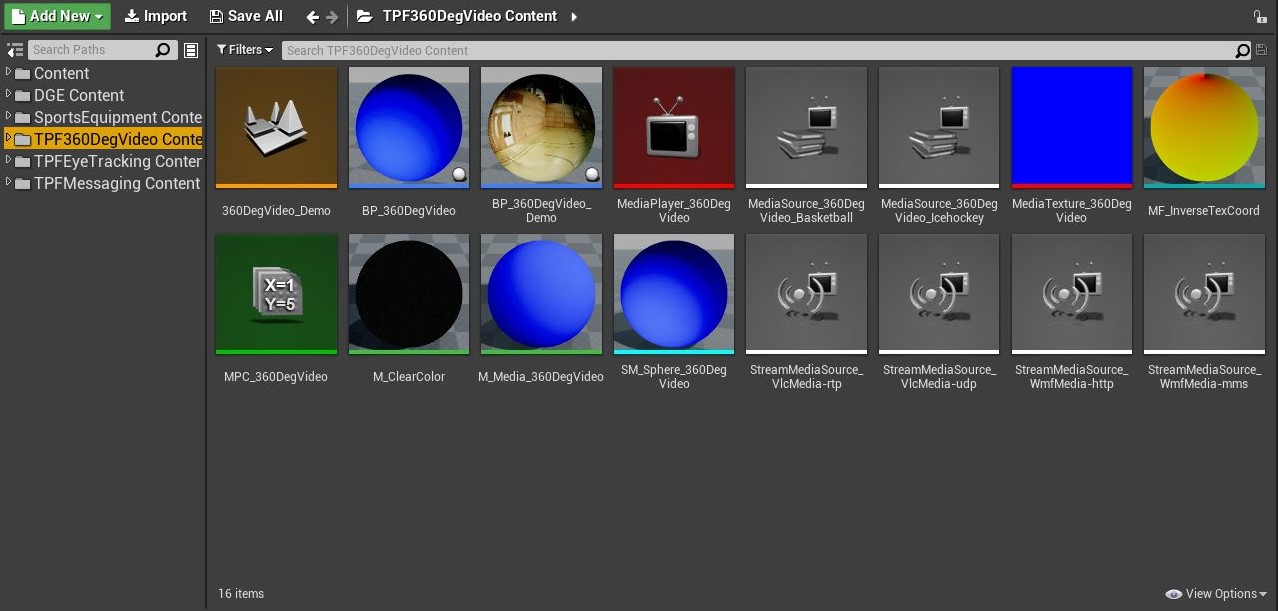Expand the TPF360DegVideo Content folder arrow
The image size is (1278, 611).
coord(8,138)
